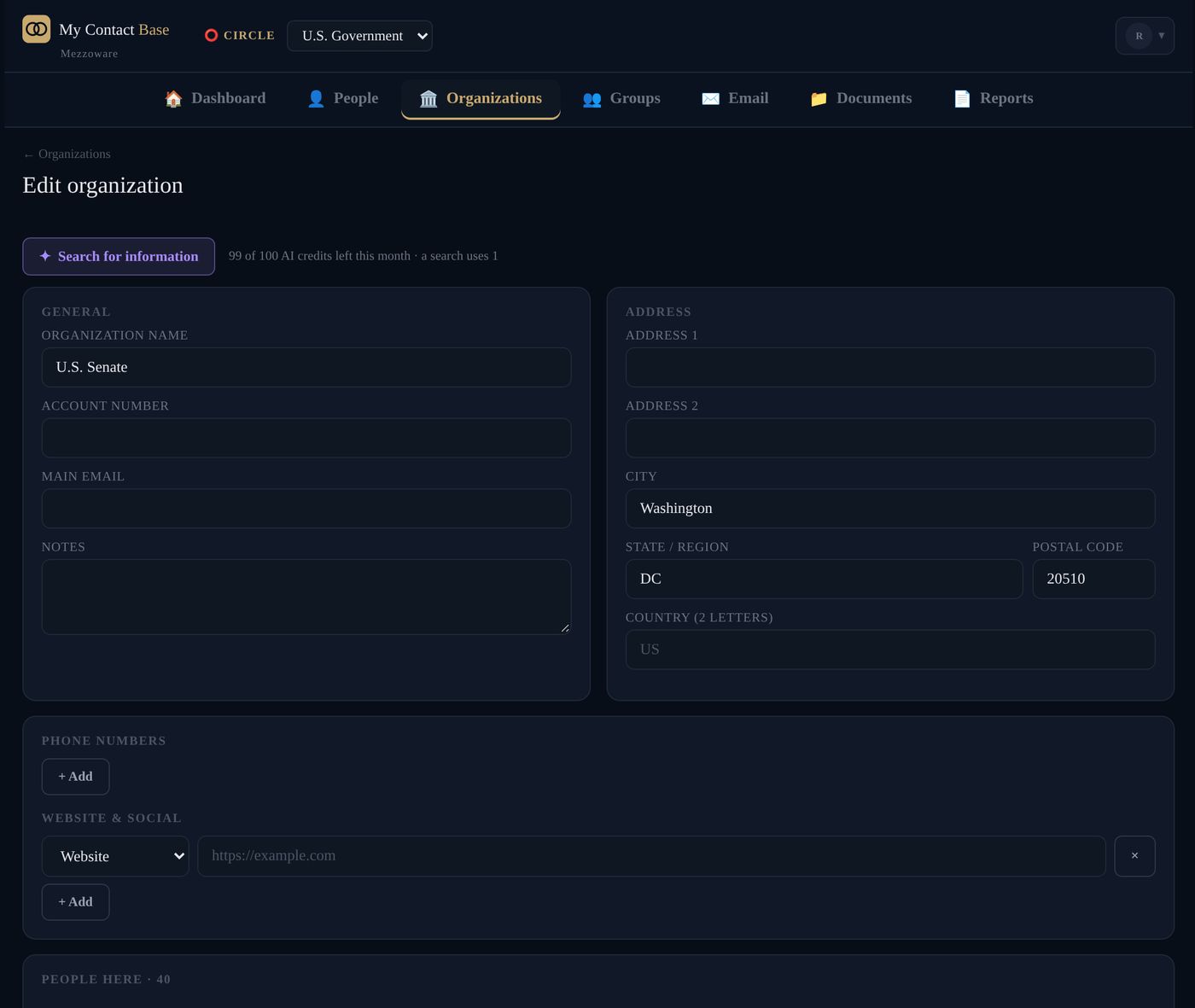Click the sparkle icon on Search for information

click(45, 256)
